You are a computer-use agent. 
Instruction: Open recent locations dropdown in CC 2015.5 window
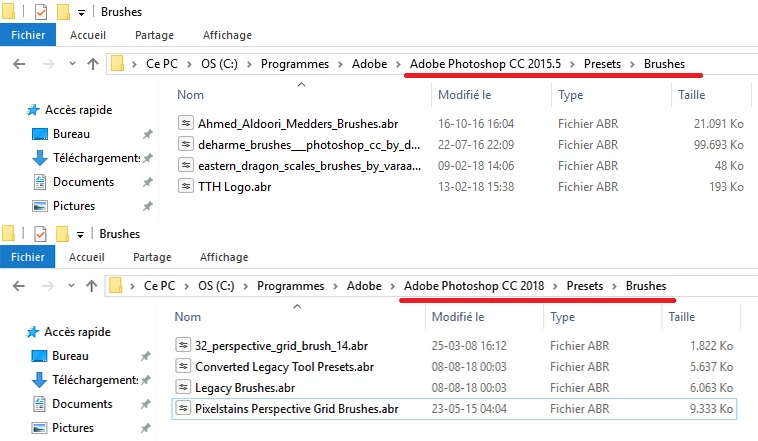point(73,64)
